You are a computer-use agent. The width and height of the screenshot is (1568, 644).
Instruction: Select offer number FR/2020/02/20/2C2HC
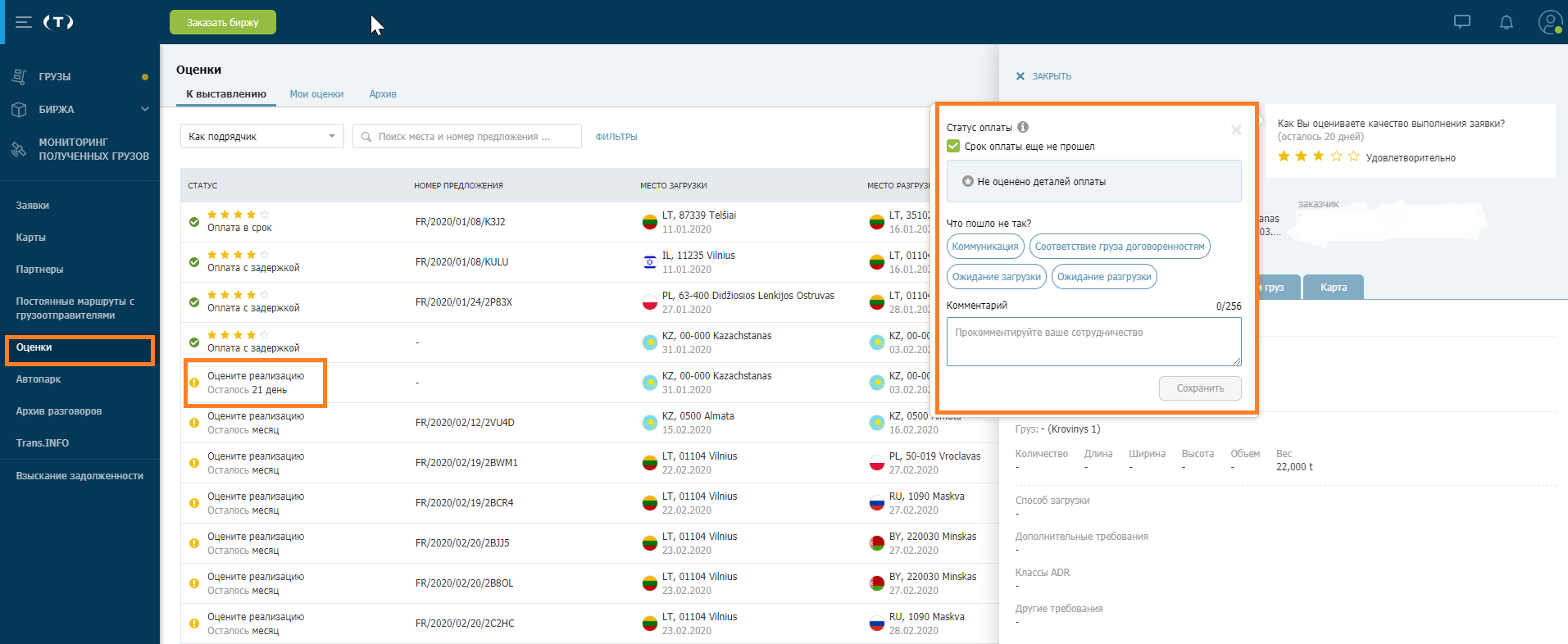pos(465,624)
